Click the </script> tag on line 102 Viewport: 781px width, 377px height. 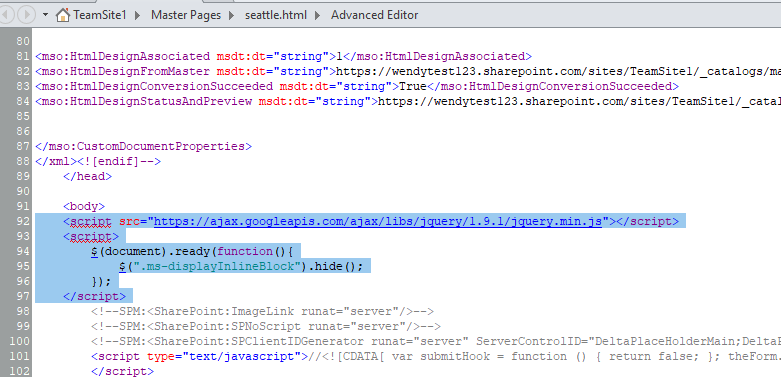pyautogui.click(x=123, y=372)
